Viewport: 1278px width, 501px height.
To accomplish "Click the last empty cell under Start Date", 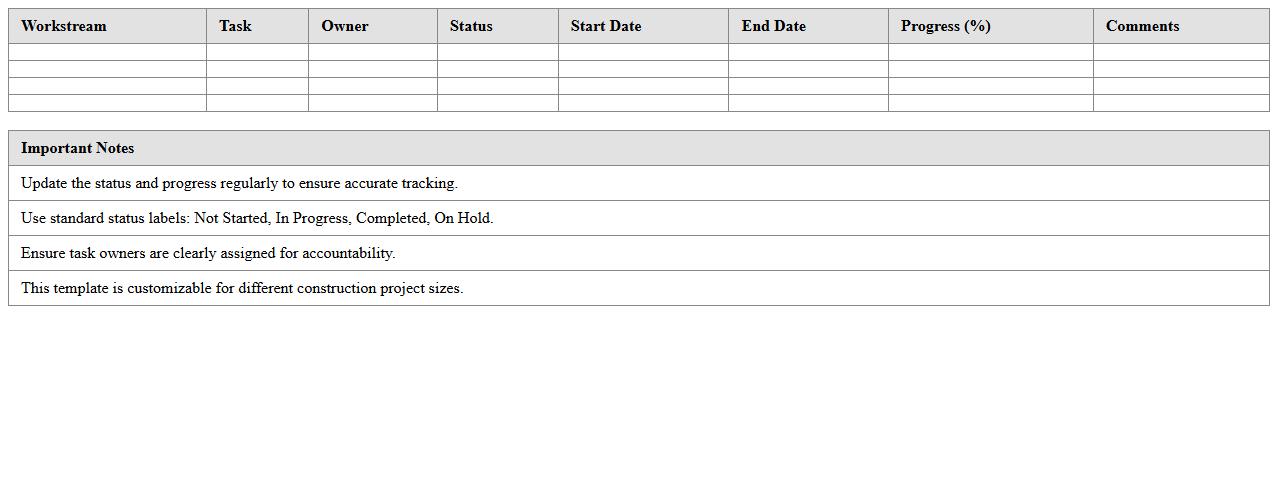I will 643,103.
